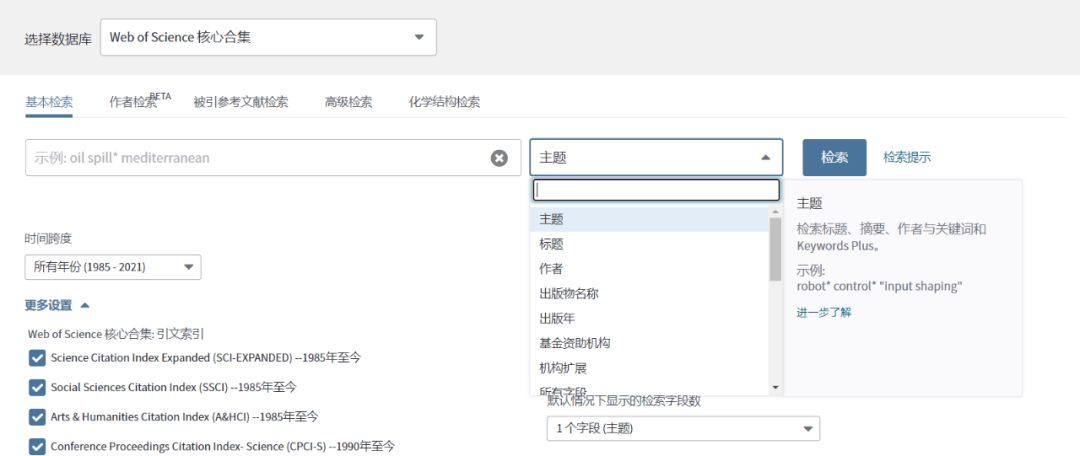Switch to the 作者检索 BETA tab
Viewport: 1080px width, 456px height.
click(x=140, y=102)
